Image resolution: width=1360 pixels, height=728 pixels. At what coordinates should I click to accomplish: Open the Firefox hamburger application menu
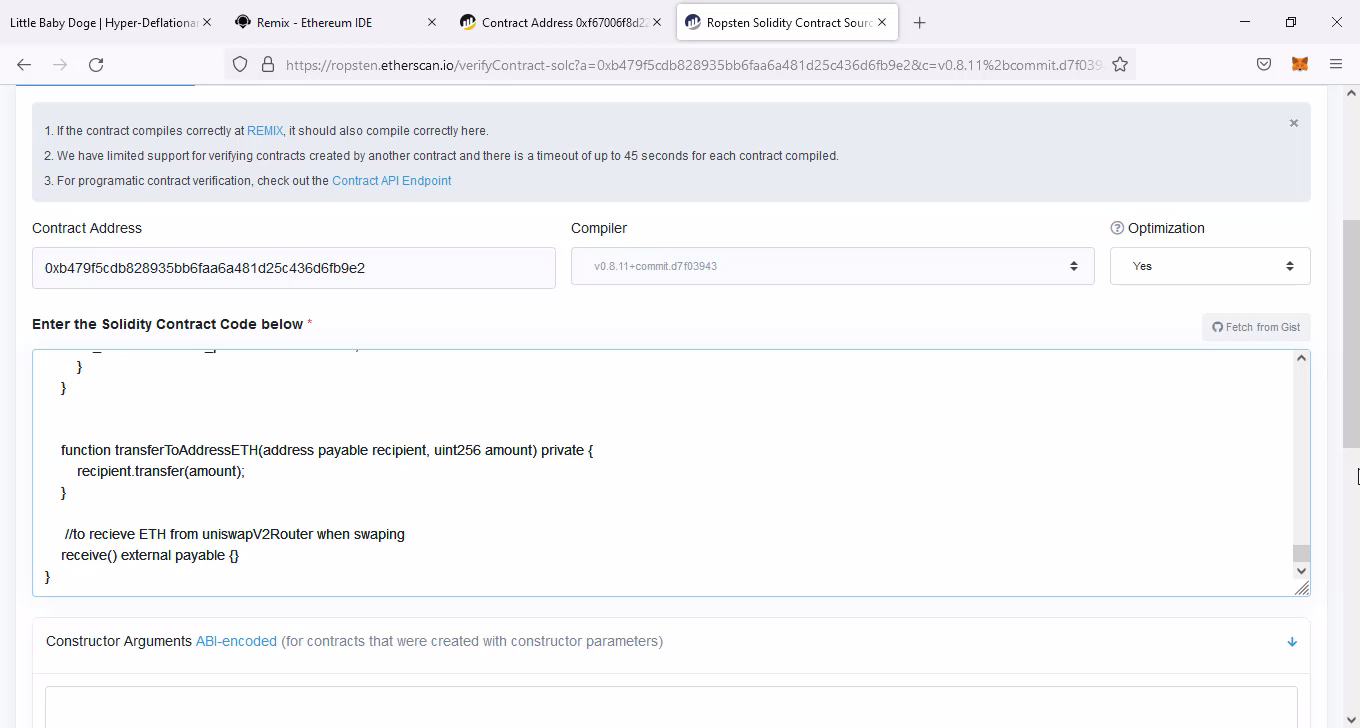(1336, 65)
